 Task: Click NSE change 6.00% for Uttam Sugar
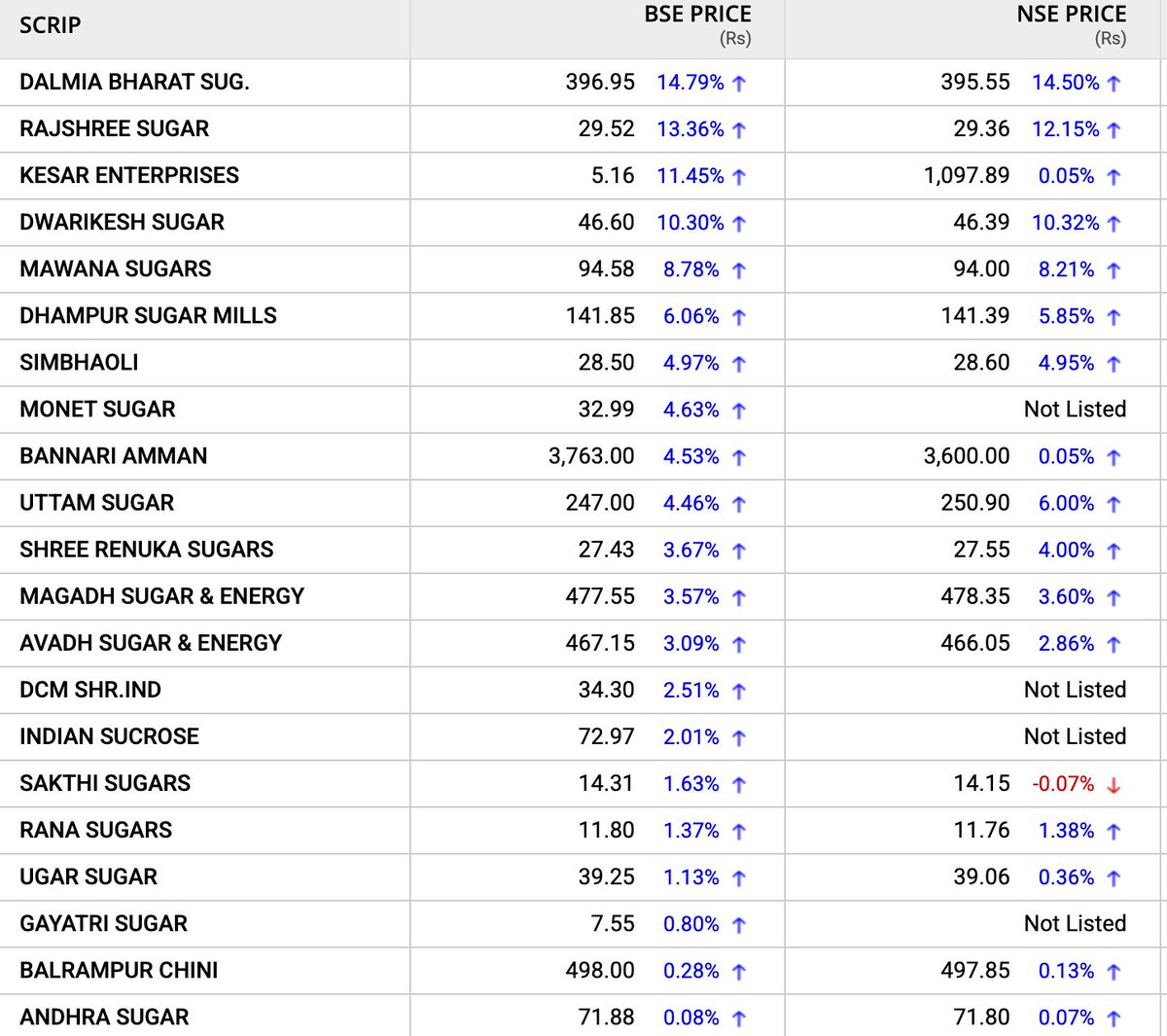click(1067, 502)
